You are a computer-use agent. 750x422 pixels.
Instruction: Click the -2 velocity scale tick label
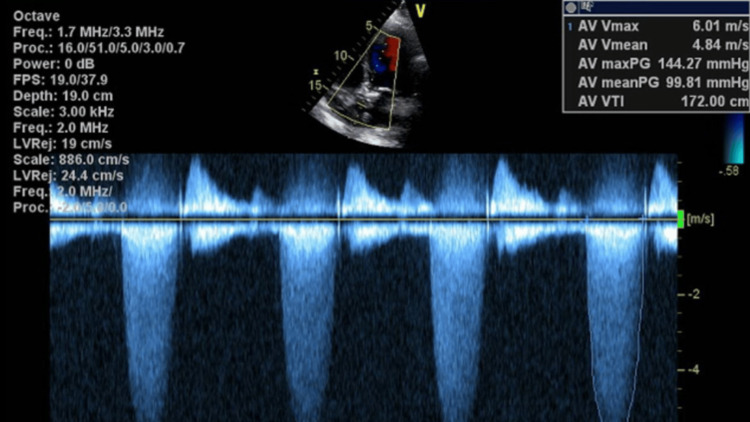click(694, 294)
